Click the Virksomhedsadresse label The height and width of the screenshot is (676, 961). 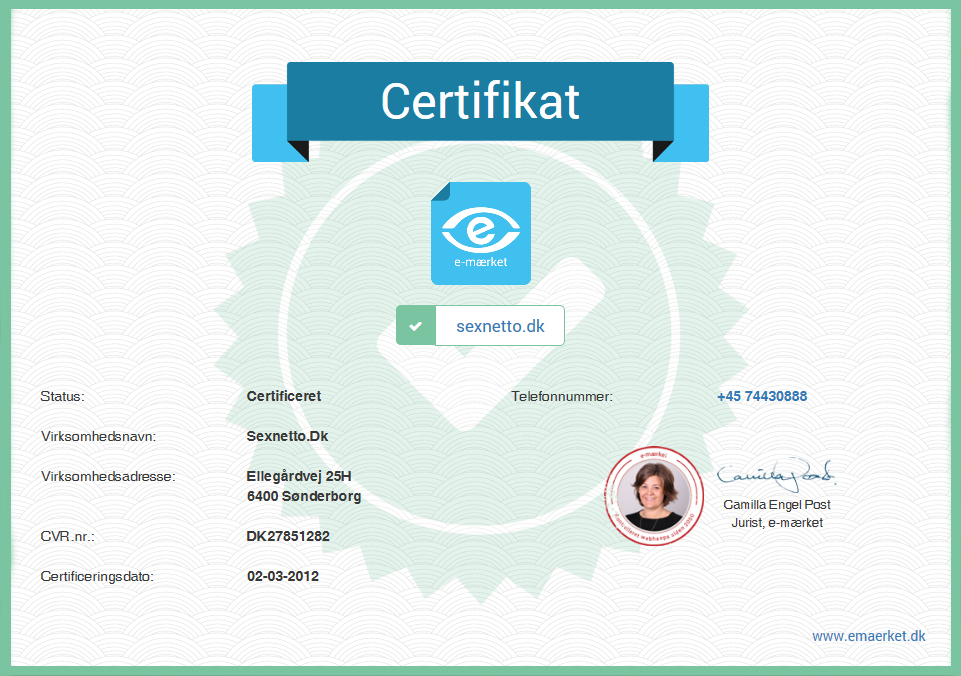(x=108, y=476)
